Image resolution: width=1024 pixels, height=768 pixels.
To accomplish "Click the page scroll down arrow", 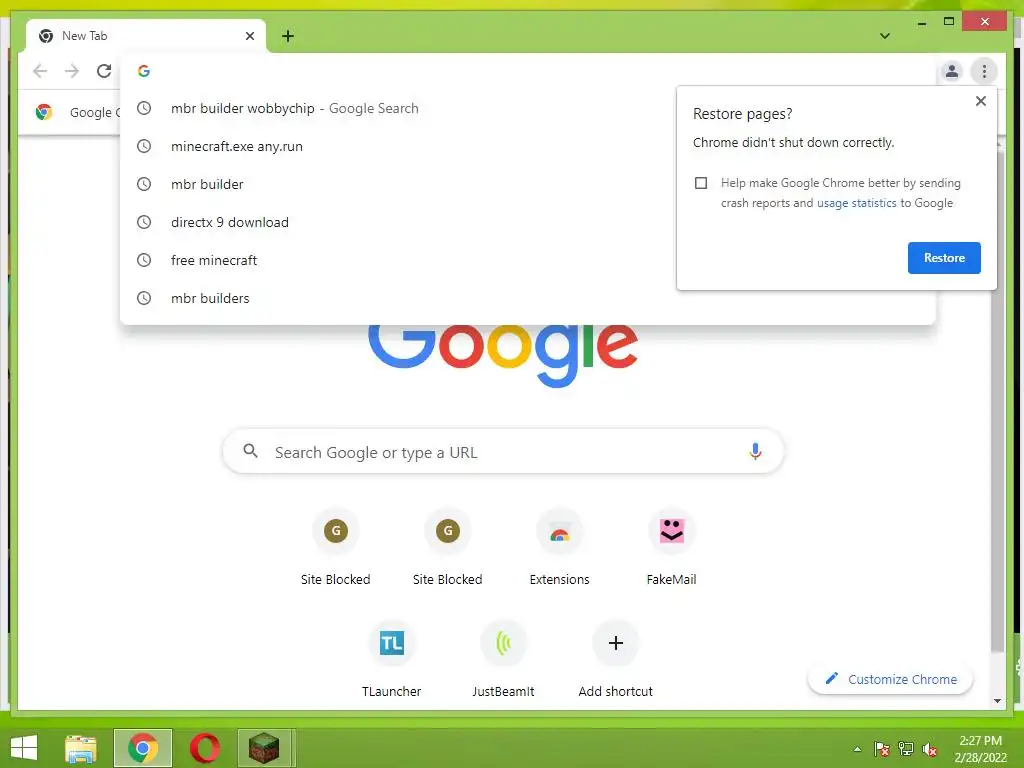I will (997, 701).
